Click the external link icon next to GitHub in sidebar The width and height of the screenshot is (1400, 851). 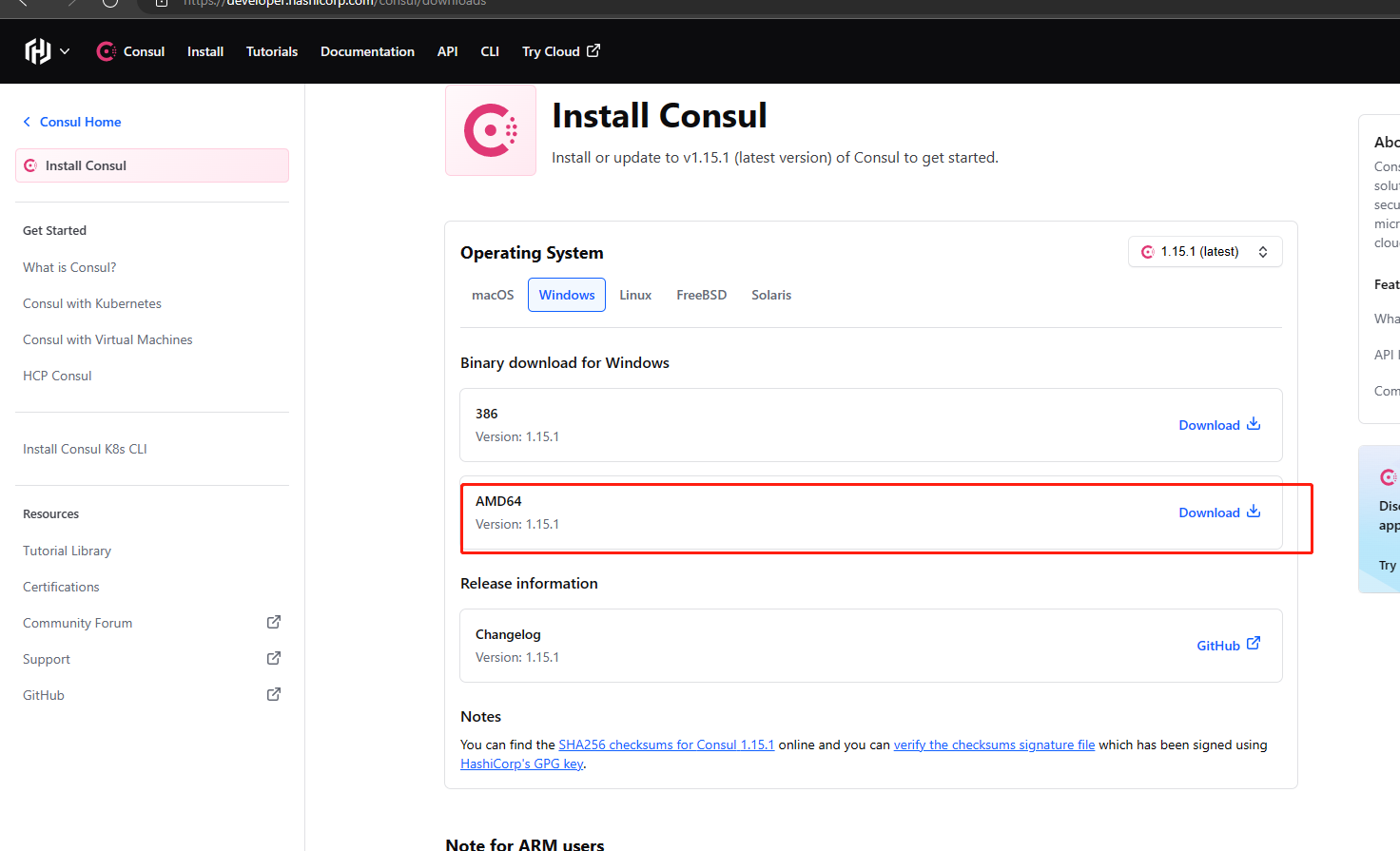point(273,694)
